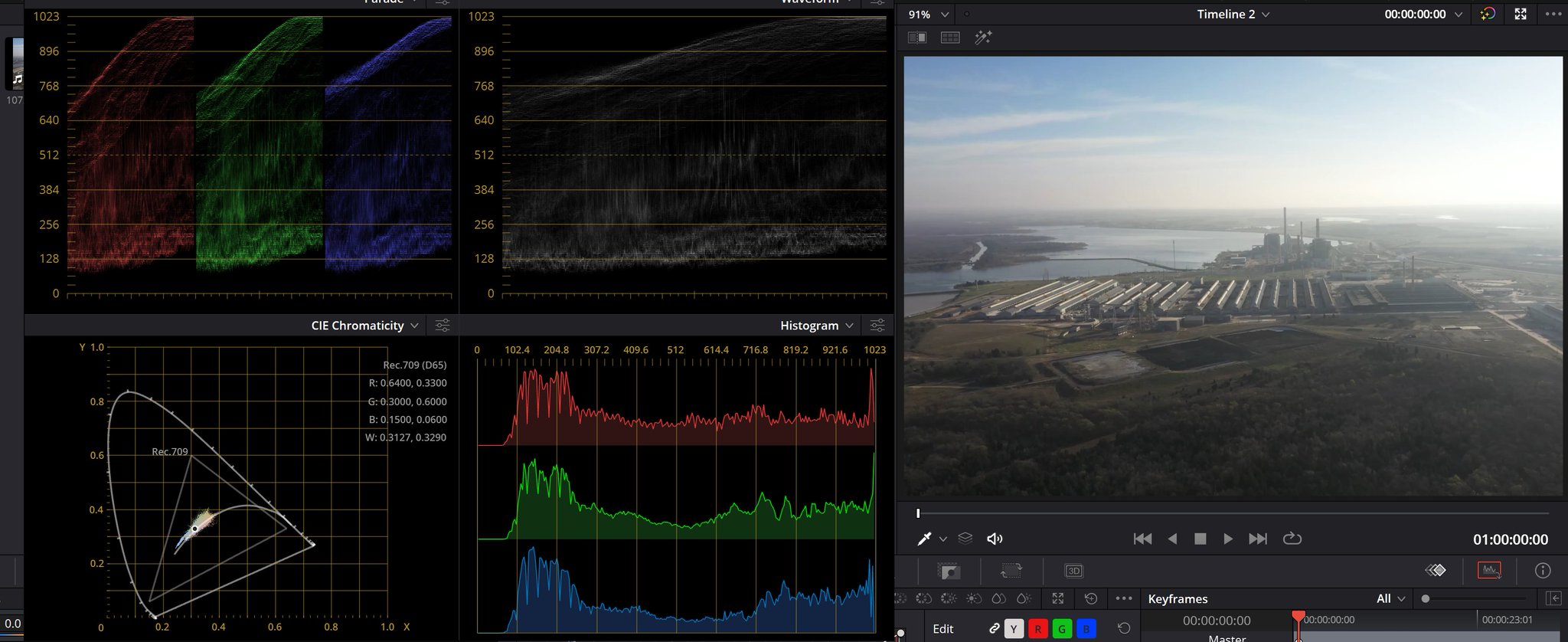Stop viewer playback
This screenshot has height=642, width=1568.
(x=1200, y=539)
